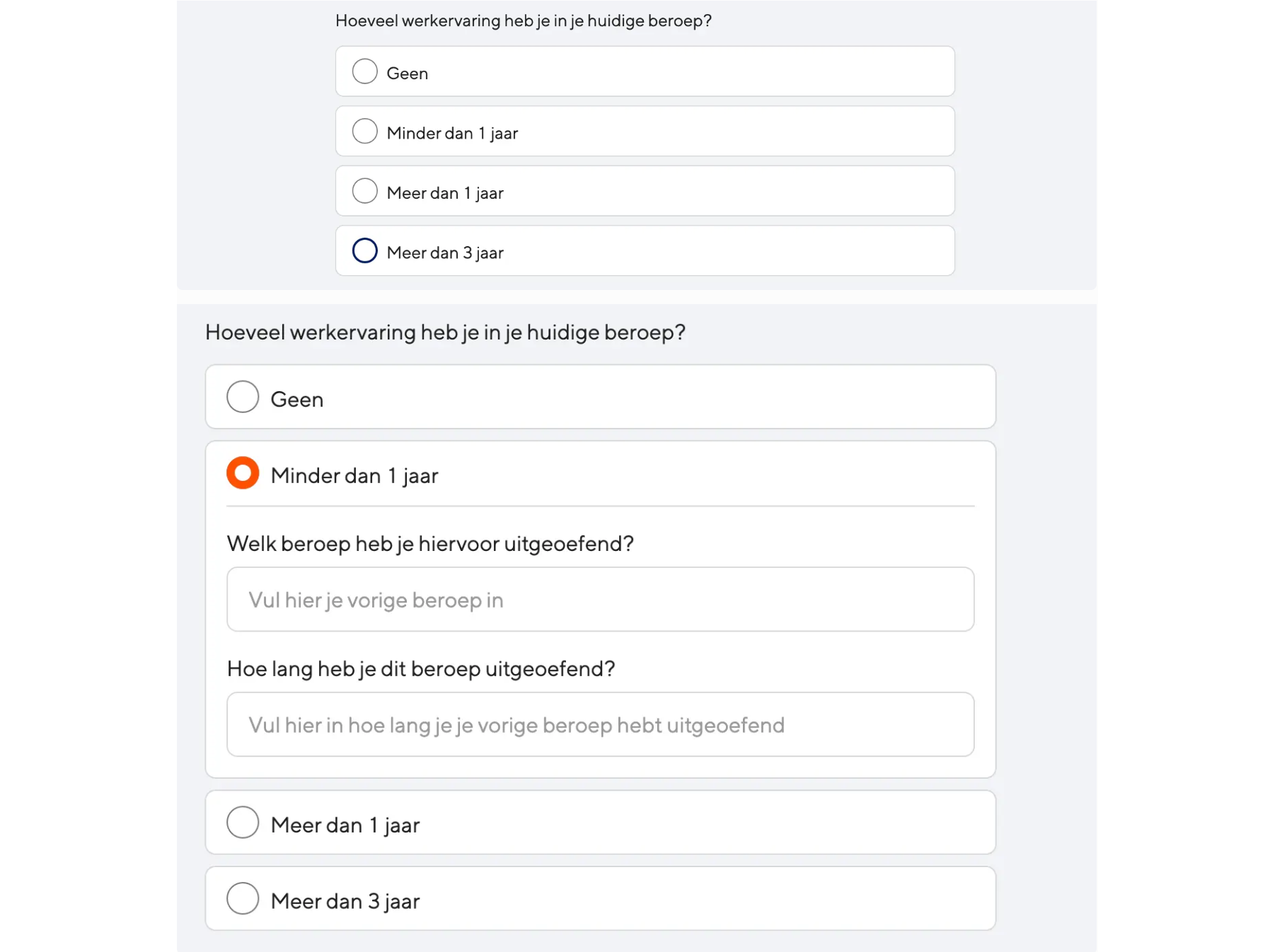1270x952 pixels.
Task: Click the top question title about werkervaring
Action: tap(523, 21)
